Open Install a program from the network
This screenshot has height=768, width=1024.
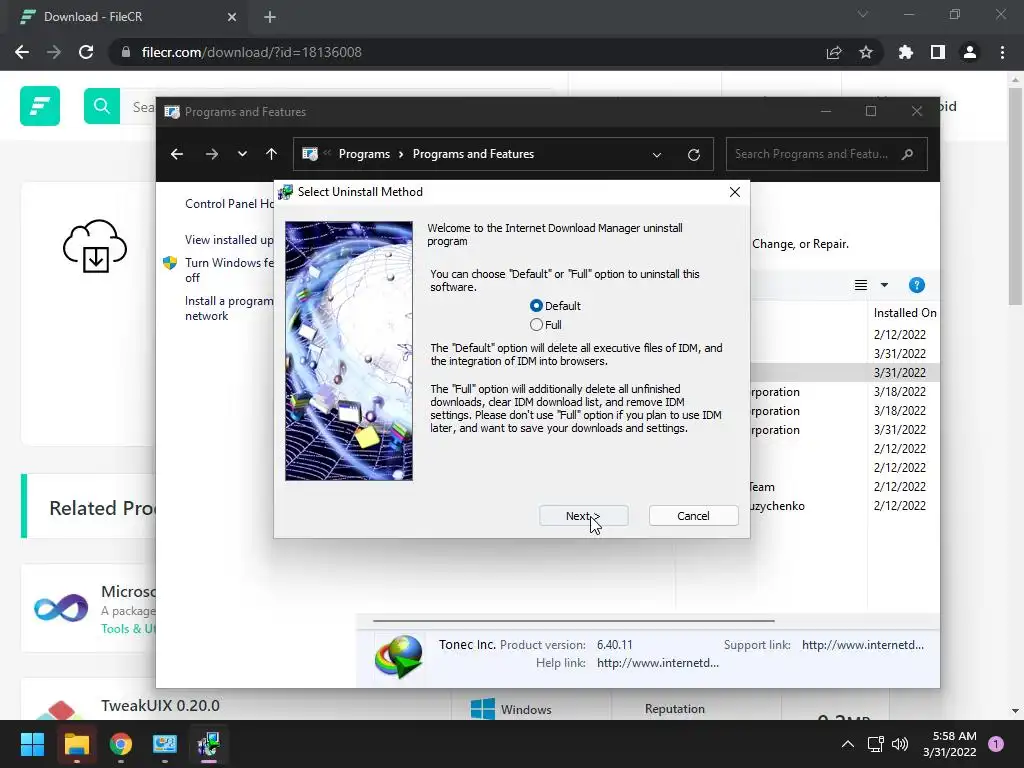[x=229, y=308]
